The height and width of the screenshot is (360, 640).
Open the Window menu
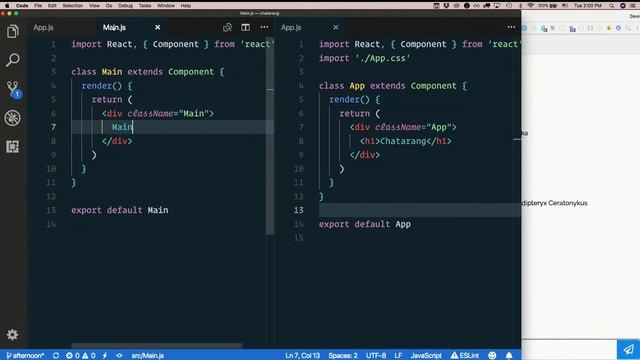pos(166,6)
